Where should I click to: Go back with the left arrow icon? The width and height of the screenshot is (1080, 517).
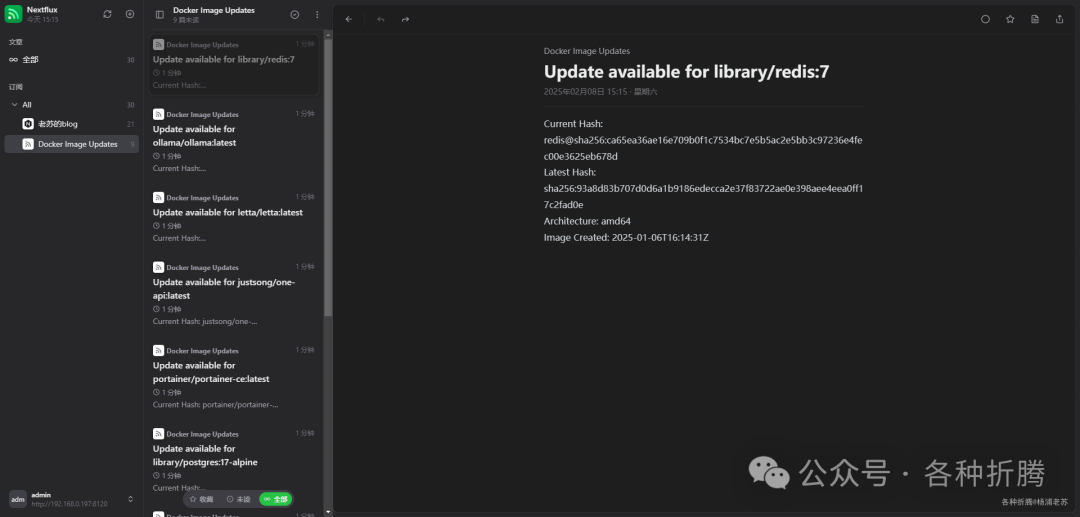point(349,19)
